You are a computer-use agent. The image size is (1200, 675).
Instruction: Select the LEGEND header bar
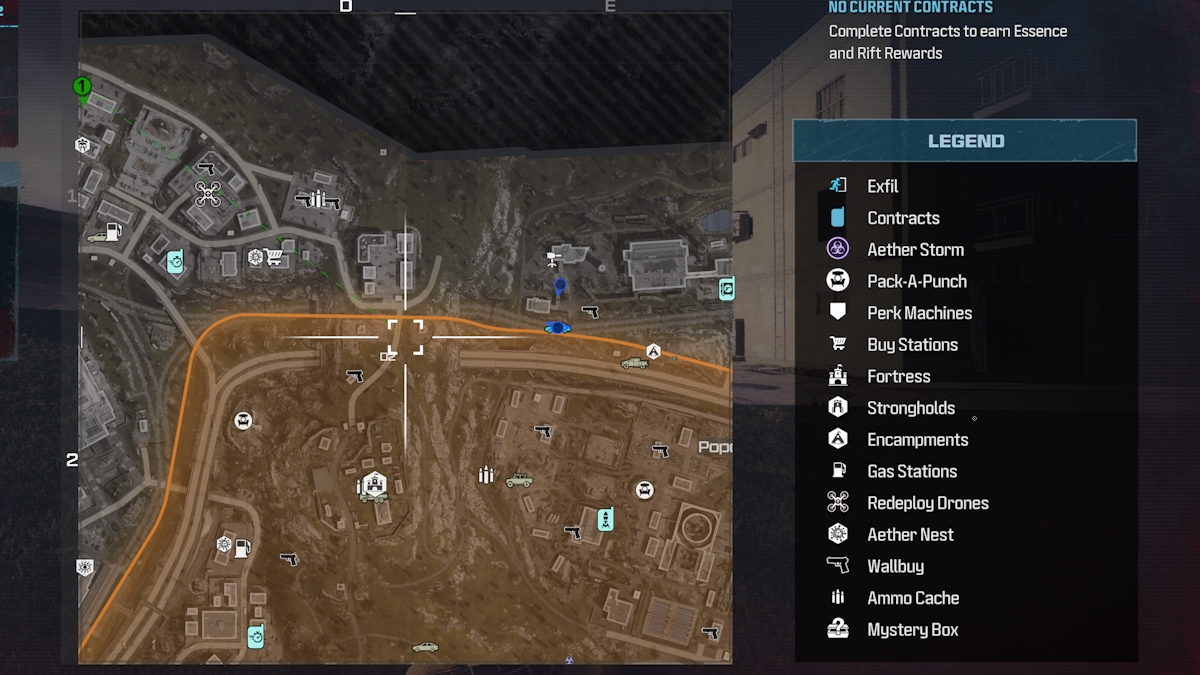965,141
